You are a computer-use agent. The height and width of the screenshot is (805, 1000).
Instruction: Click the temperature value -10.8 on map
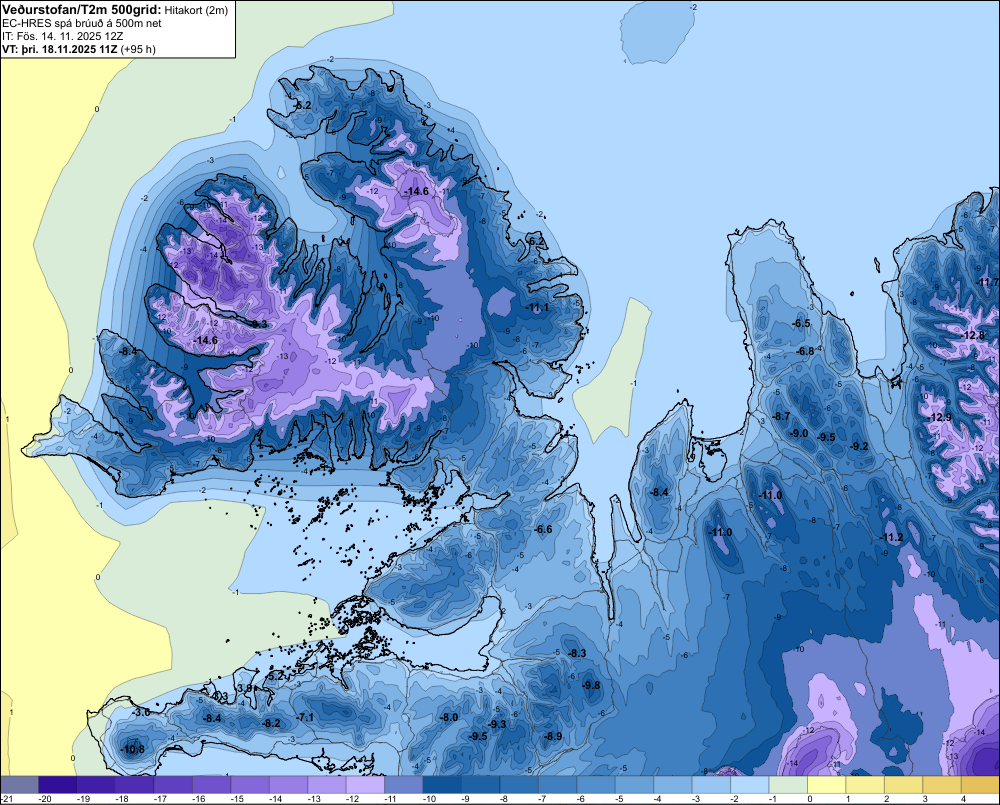pos(133,749)
